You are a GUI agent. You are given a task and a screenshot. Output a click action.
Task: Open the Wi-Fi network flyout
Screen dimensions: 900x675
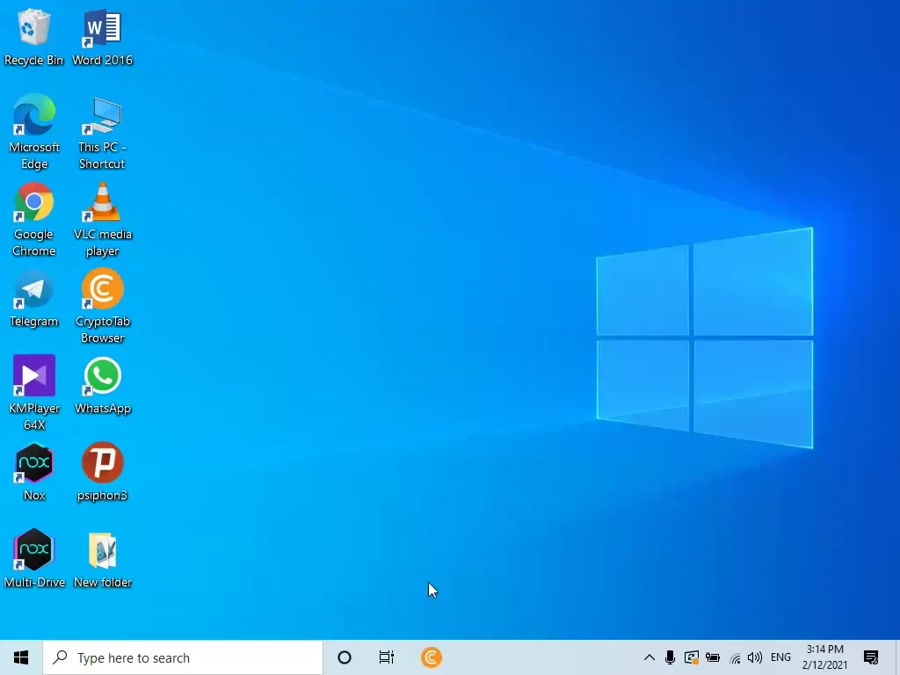[735, 658]
